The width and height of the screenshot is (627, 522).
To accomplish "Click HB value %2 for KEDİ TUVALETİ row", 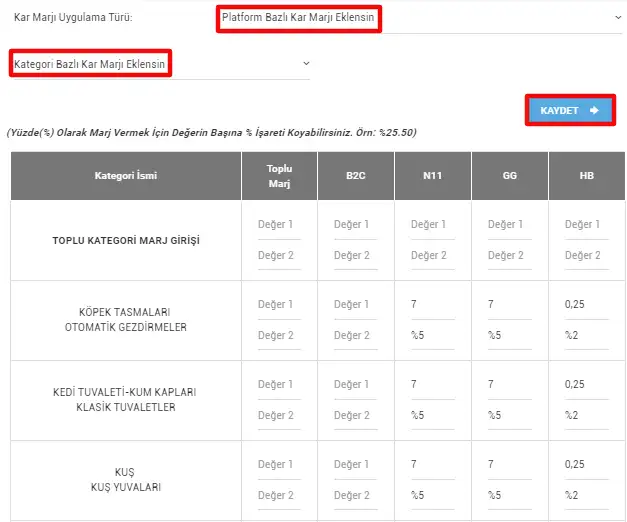I will point(587,416).
